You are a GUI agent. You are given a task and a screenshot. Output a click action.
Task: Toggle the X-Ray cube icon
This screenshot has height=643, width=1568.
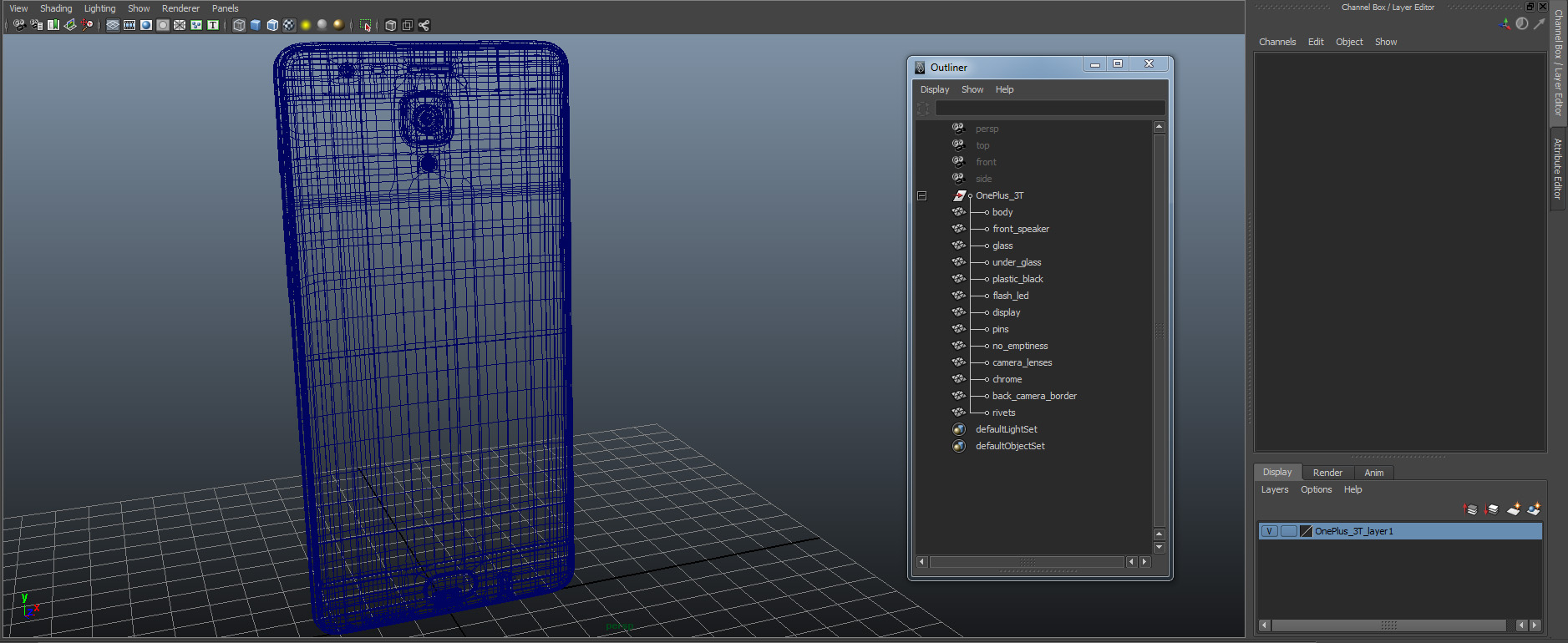[390, 25]
